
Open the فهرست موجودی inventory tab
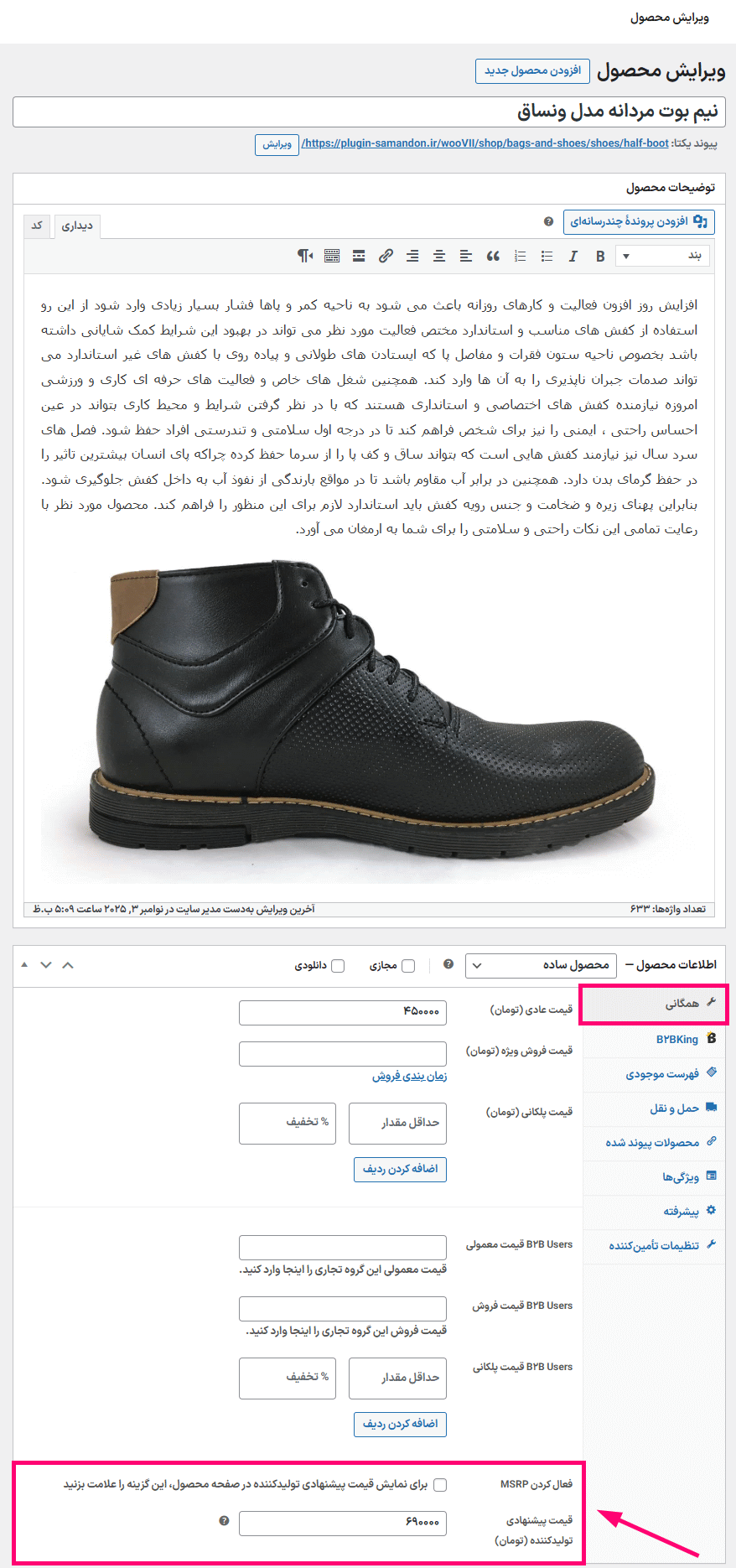[662, 1074]
